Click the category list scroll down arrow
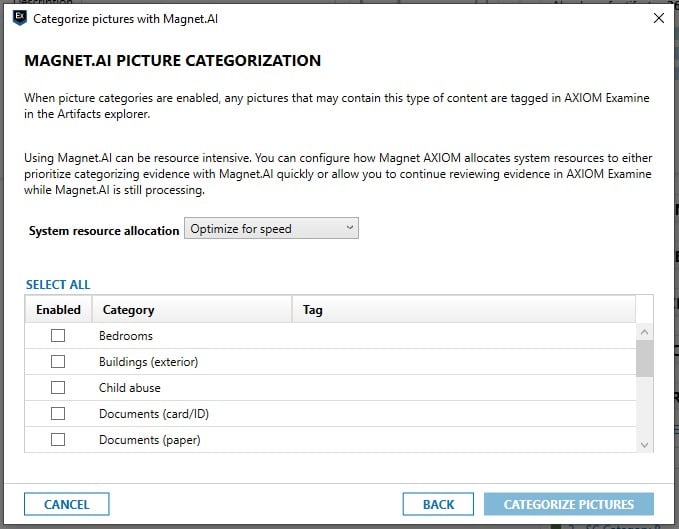 (x=644, y=445)
